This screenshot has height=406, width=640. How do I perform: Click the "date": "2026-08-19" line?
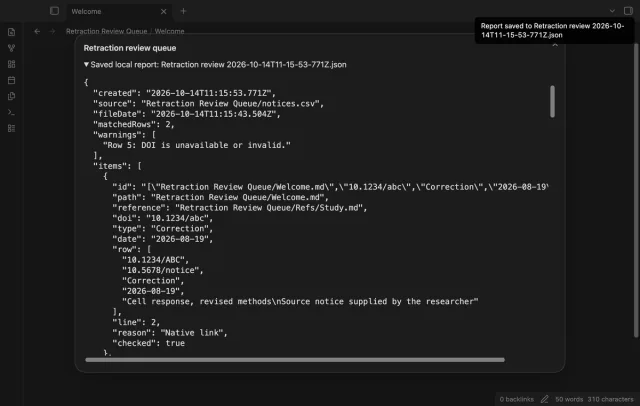[162, 239]
